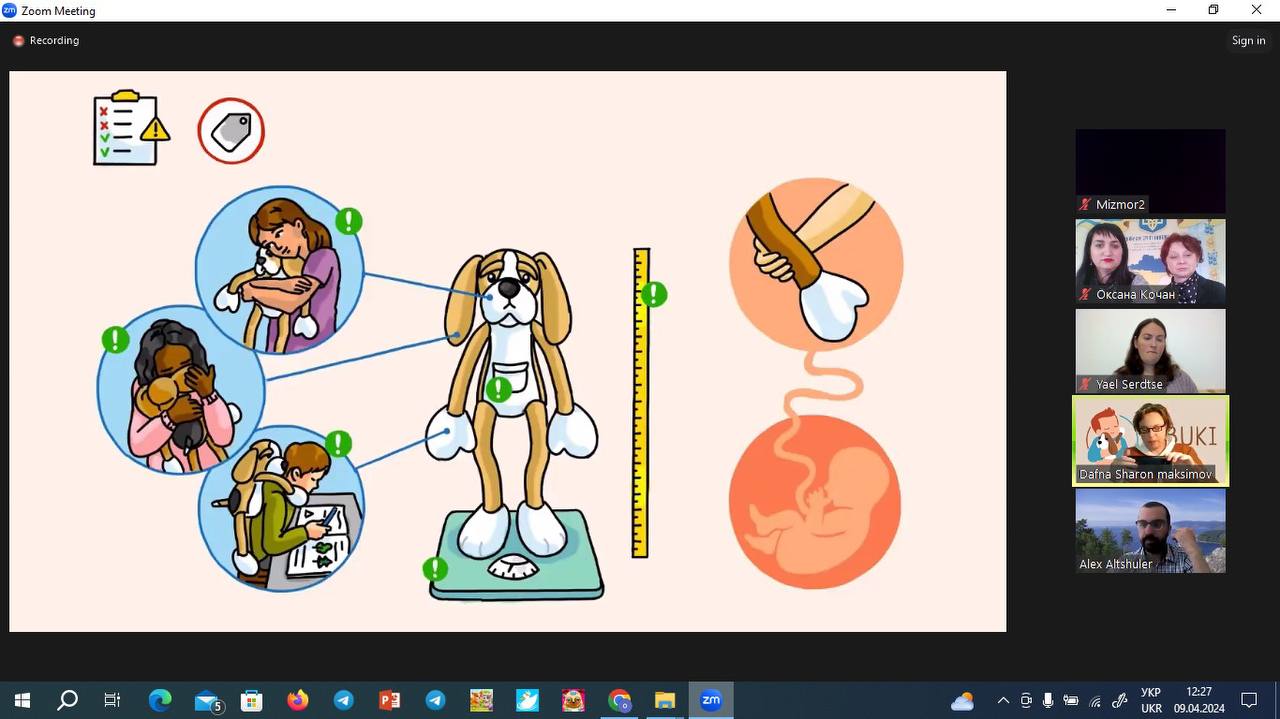Select Dafna Sharon maksimov's video thumbnail
Viewport: 1280px width, 719px height.
click(x=1150, y=441)
